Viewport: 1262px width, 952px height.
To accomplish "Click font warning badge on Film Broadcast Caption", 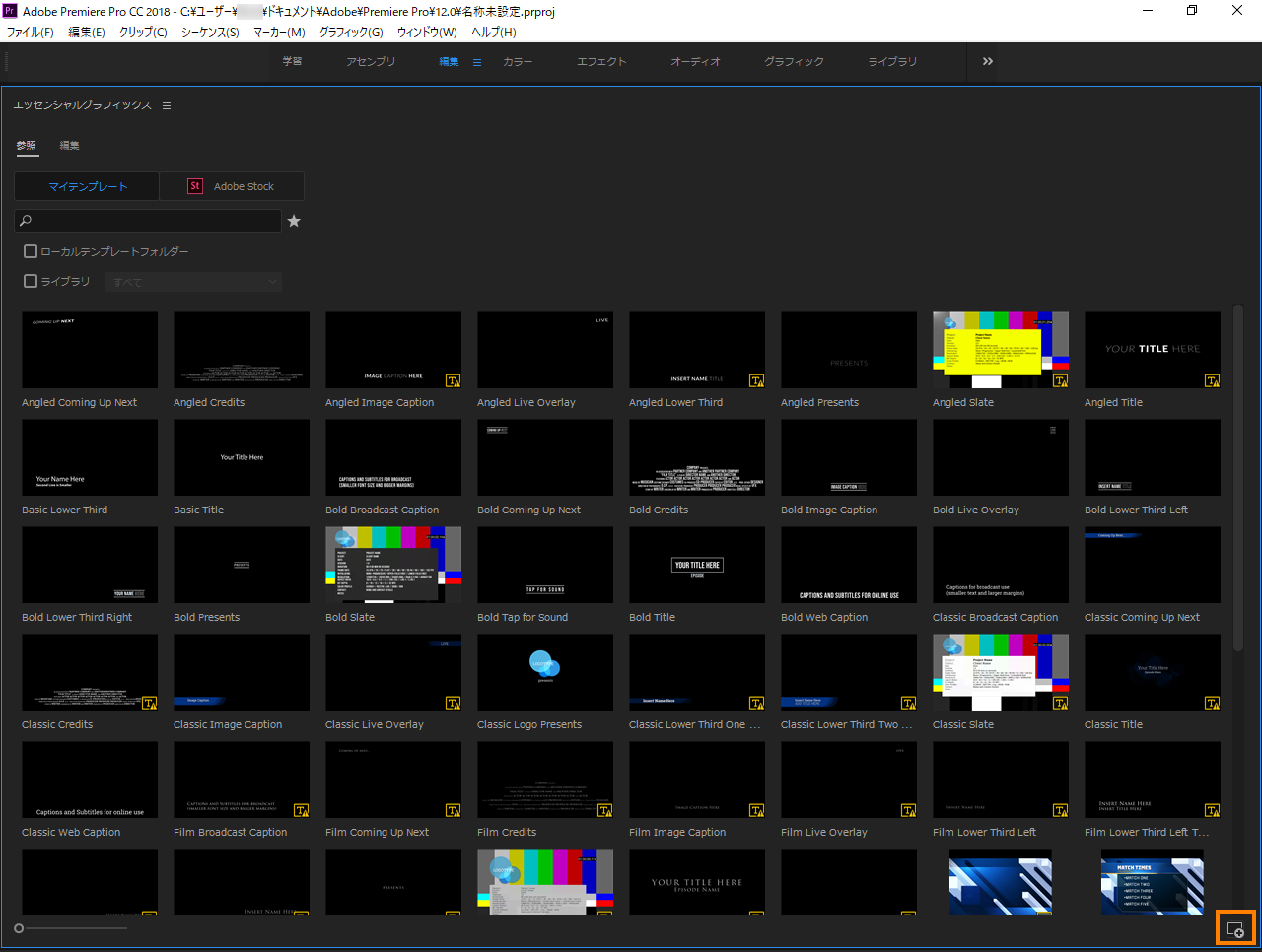I will click(x=301, y=810).
